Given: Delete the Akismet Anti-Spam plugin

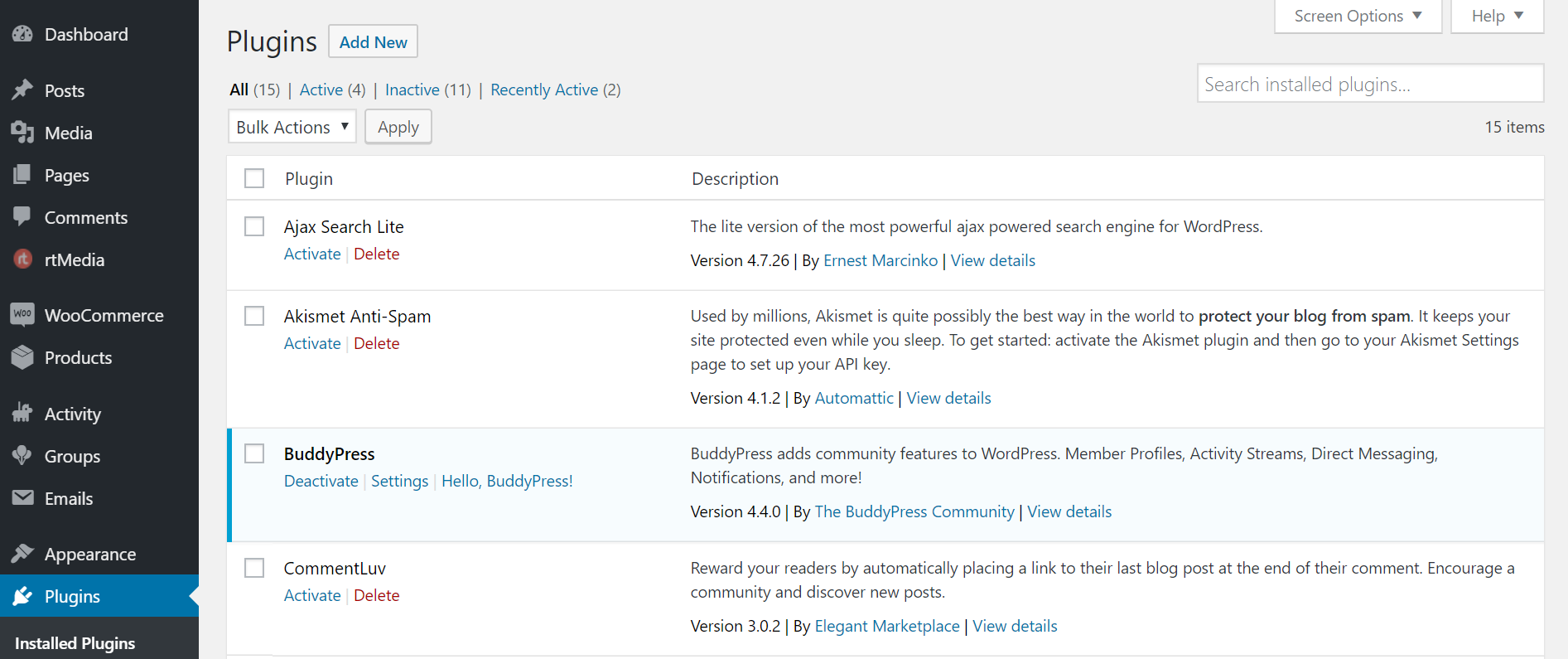Looking at the screenshot, I should [x=376, y=343].
